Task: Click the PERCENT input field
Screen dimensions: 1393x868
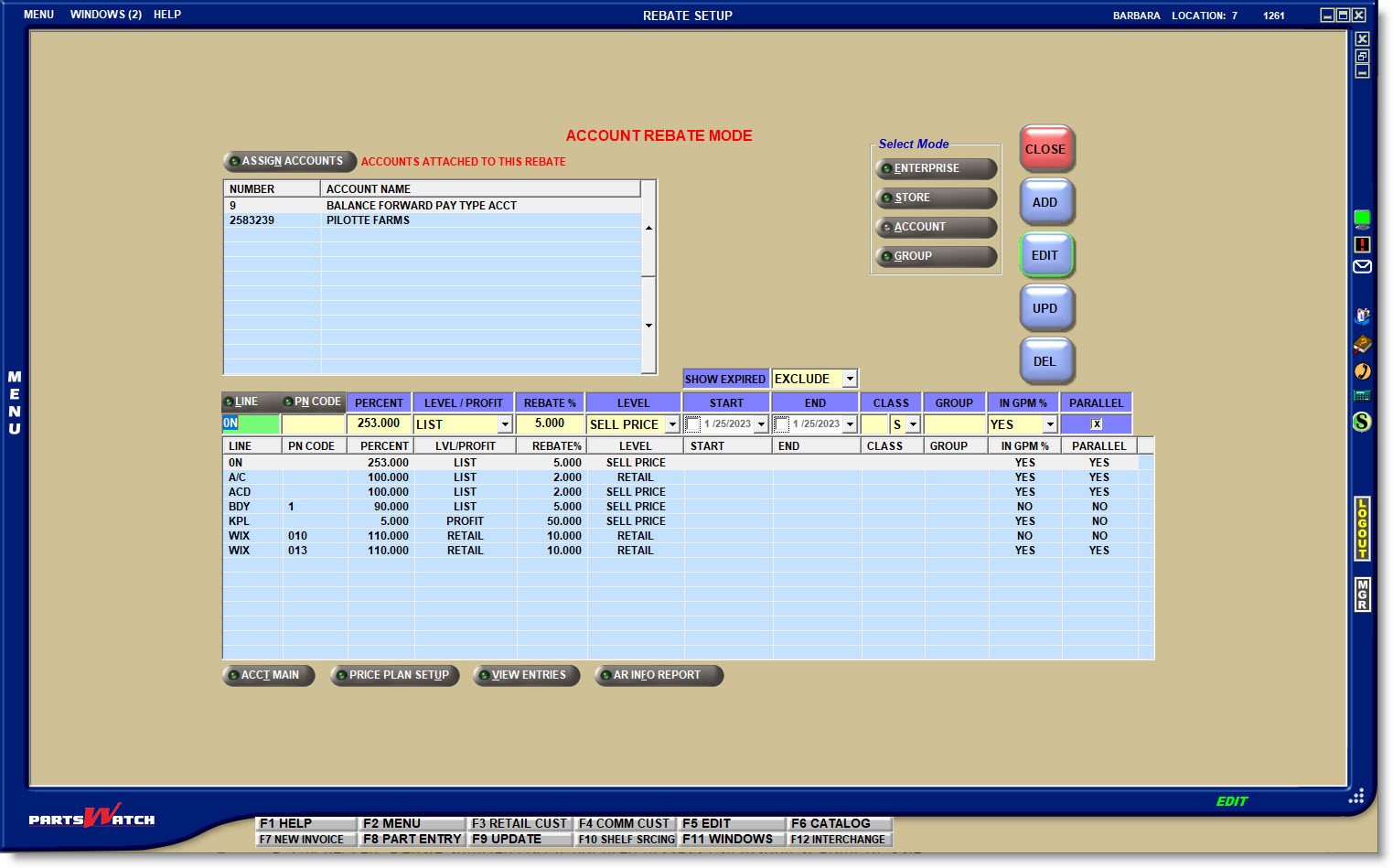Action: click(x=378, y=424)
